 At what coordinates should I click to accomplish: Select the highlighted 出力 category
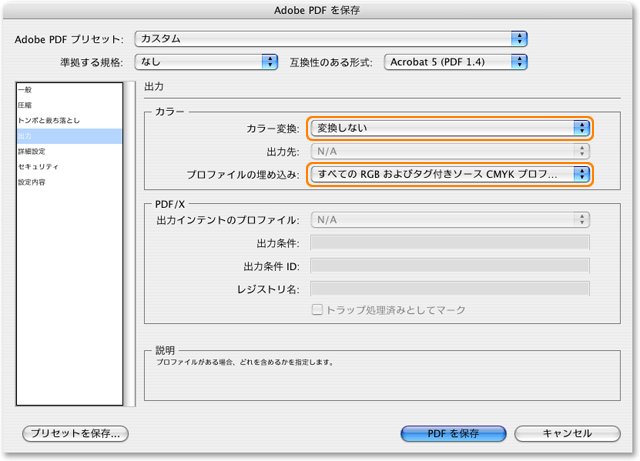(25, 136)
